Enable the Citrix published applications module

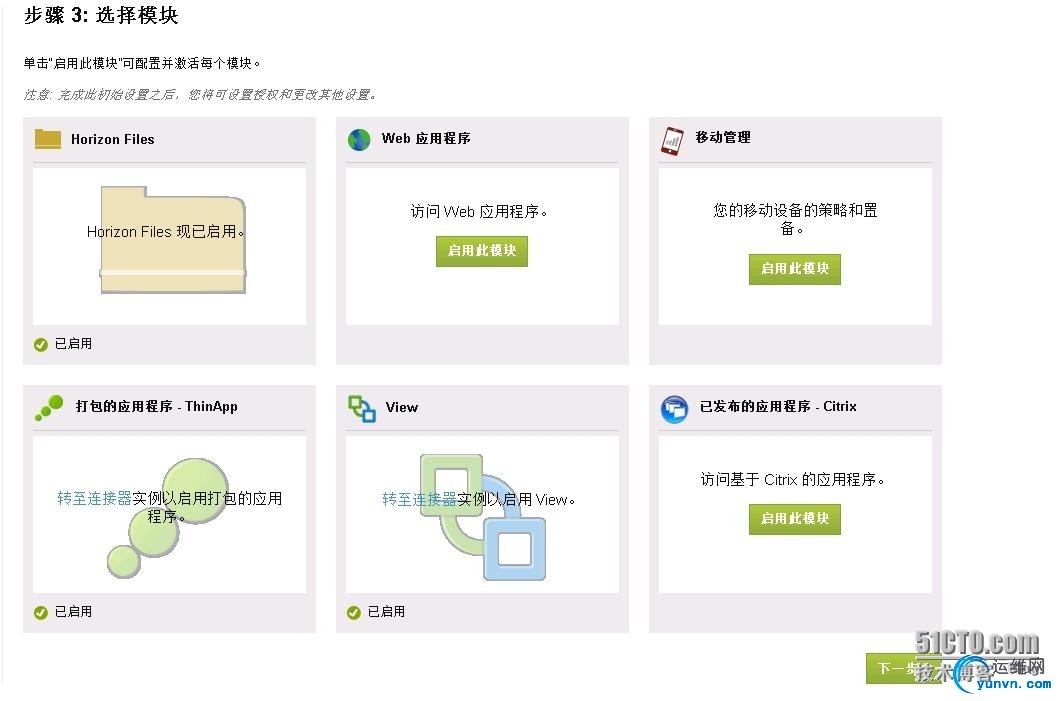794,519
